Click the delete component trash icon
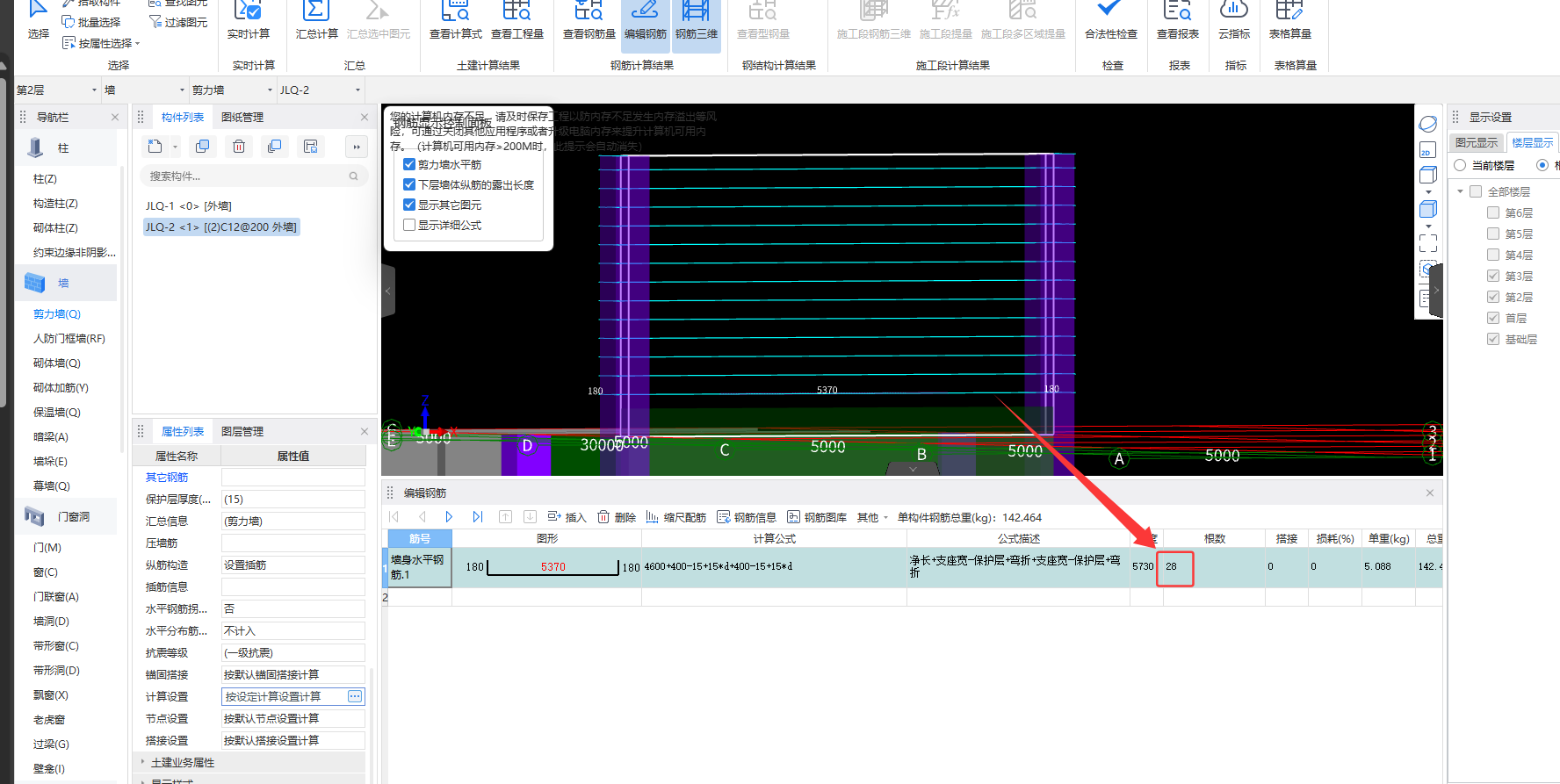1560x784 pixels. tap(239, 147)
